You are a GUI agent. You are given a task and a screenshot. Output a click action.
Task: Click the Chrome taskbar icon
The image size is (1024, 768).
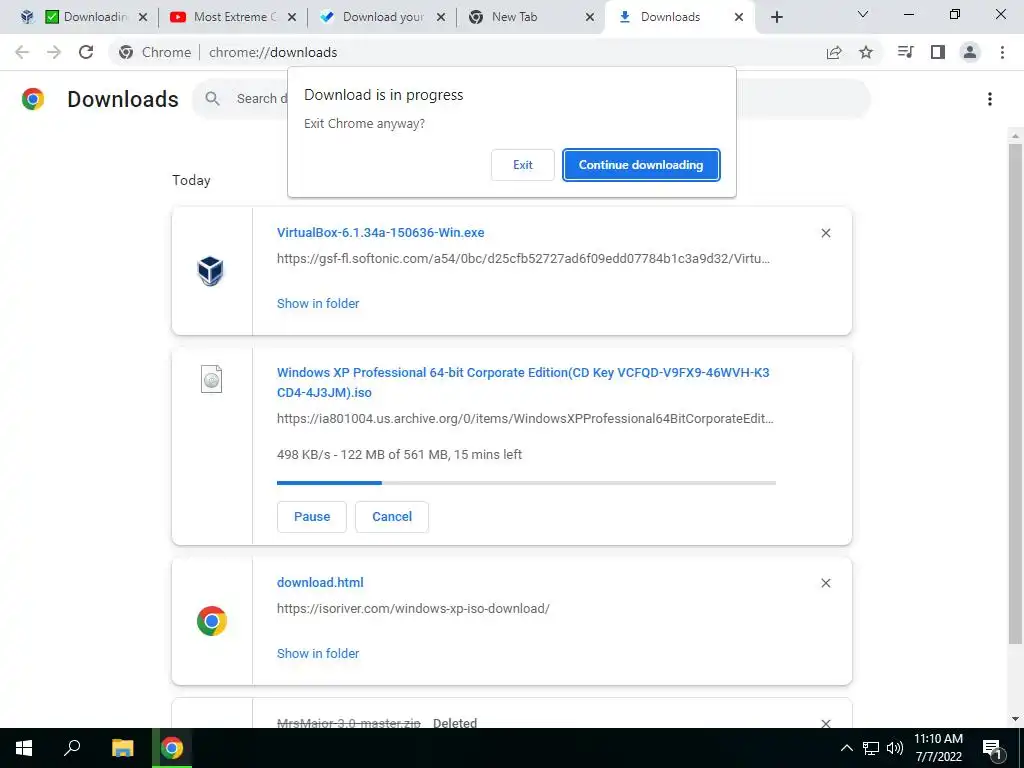coord(172,748)
